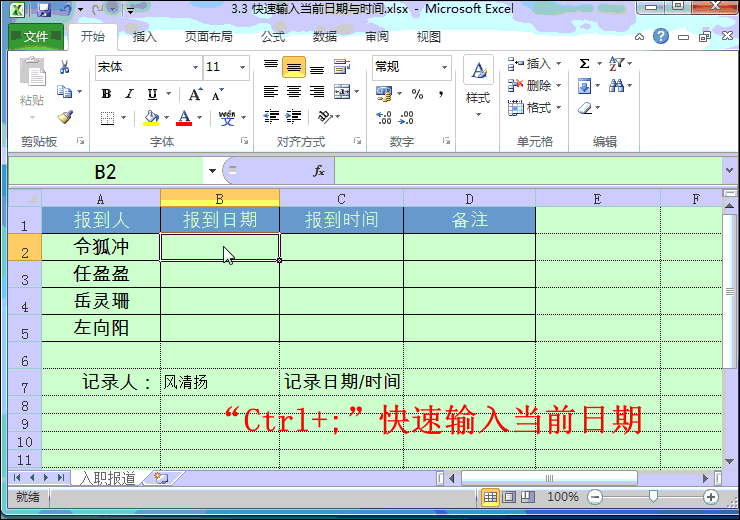Click the Cut scissors icon
This screenshot has height=520, width=740.
[x=65, y=68]
